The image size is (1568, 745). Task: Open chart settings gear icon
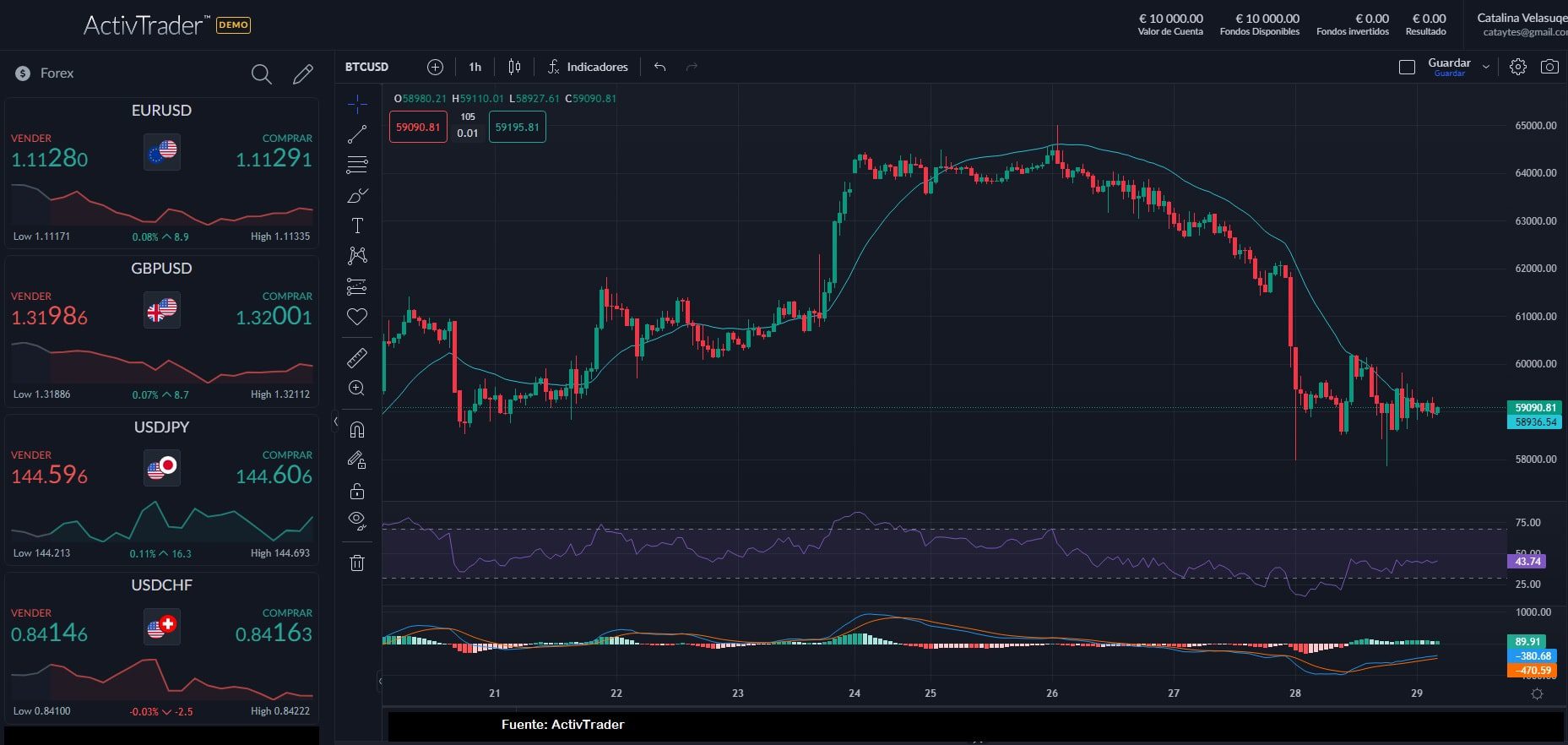coord(1517,67)
